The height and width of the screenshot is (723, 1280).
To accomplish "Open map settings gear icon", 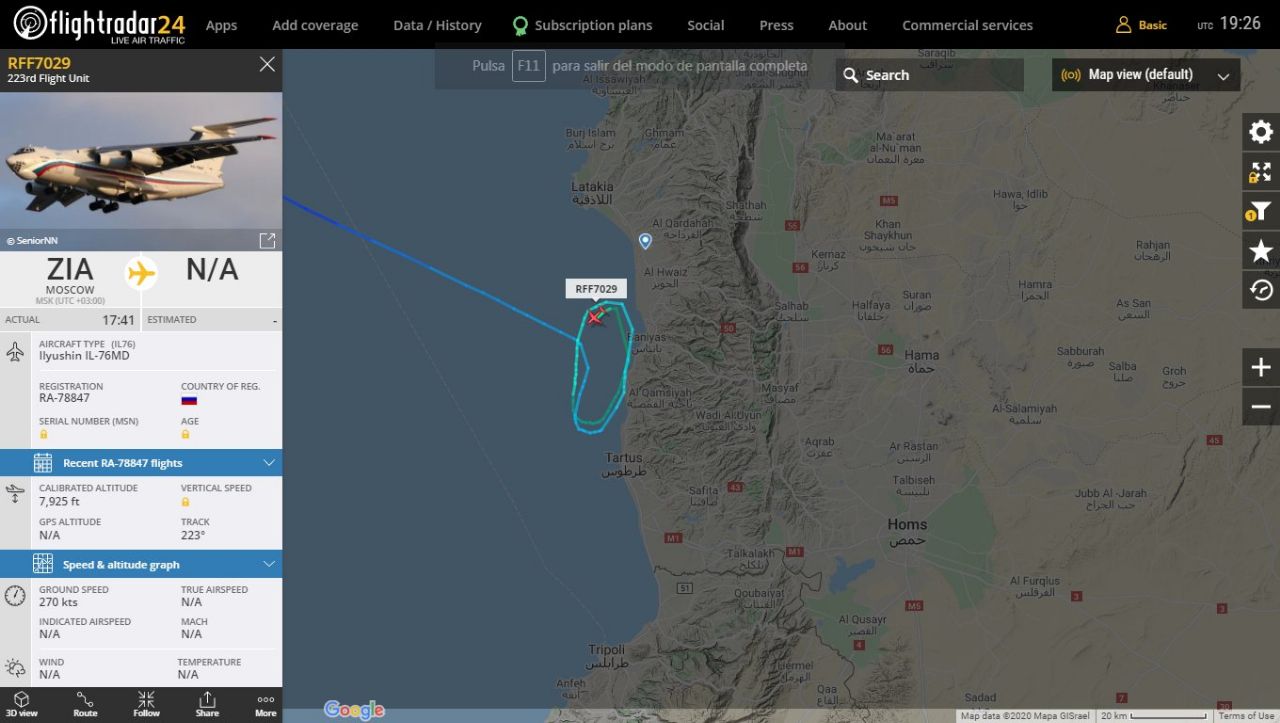I will click(1261, 132).
